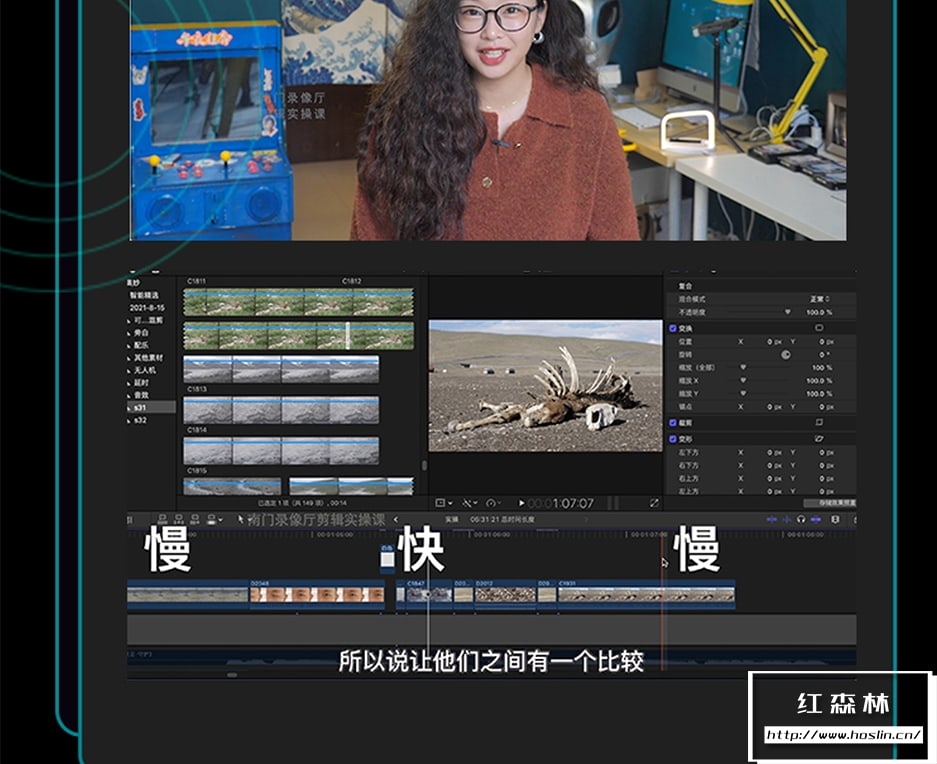Expand the 配乐 folder in sidebar
The image size is (937, 764).
tap(128, 345)
